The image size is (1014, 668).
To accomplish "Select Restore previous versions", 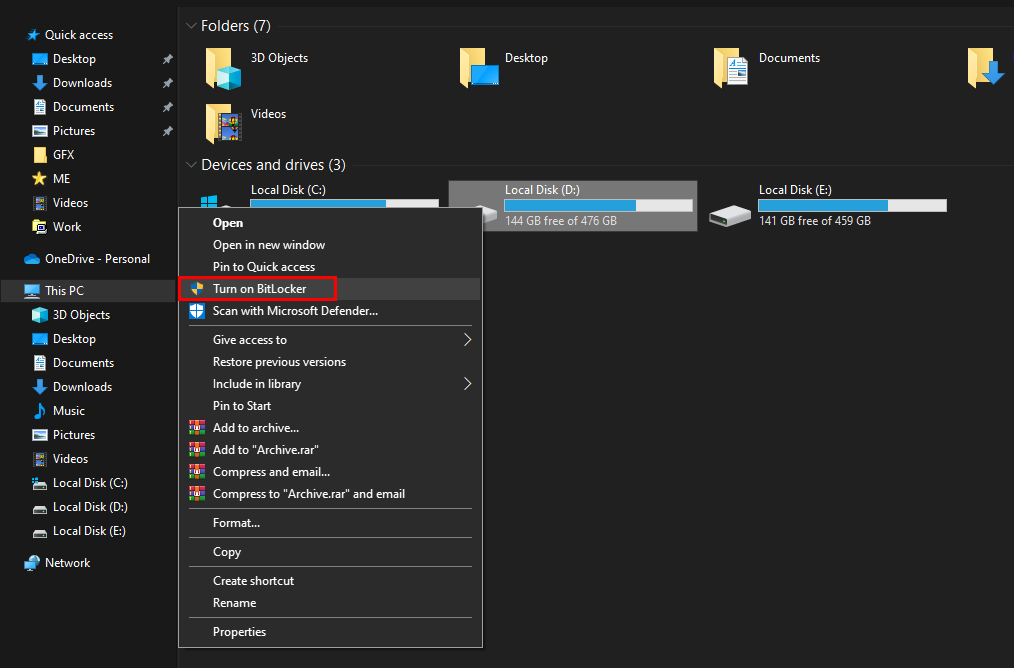I will [x=279, y=361].
